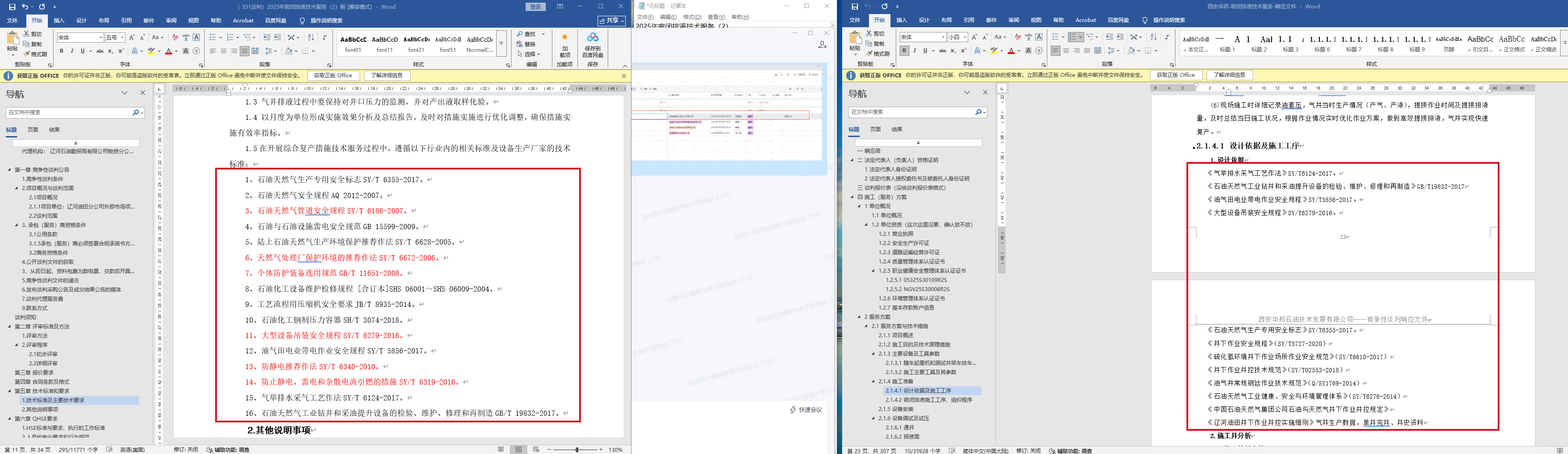Click Add-ins (加载项) icon in left Word

[564, 45]
